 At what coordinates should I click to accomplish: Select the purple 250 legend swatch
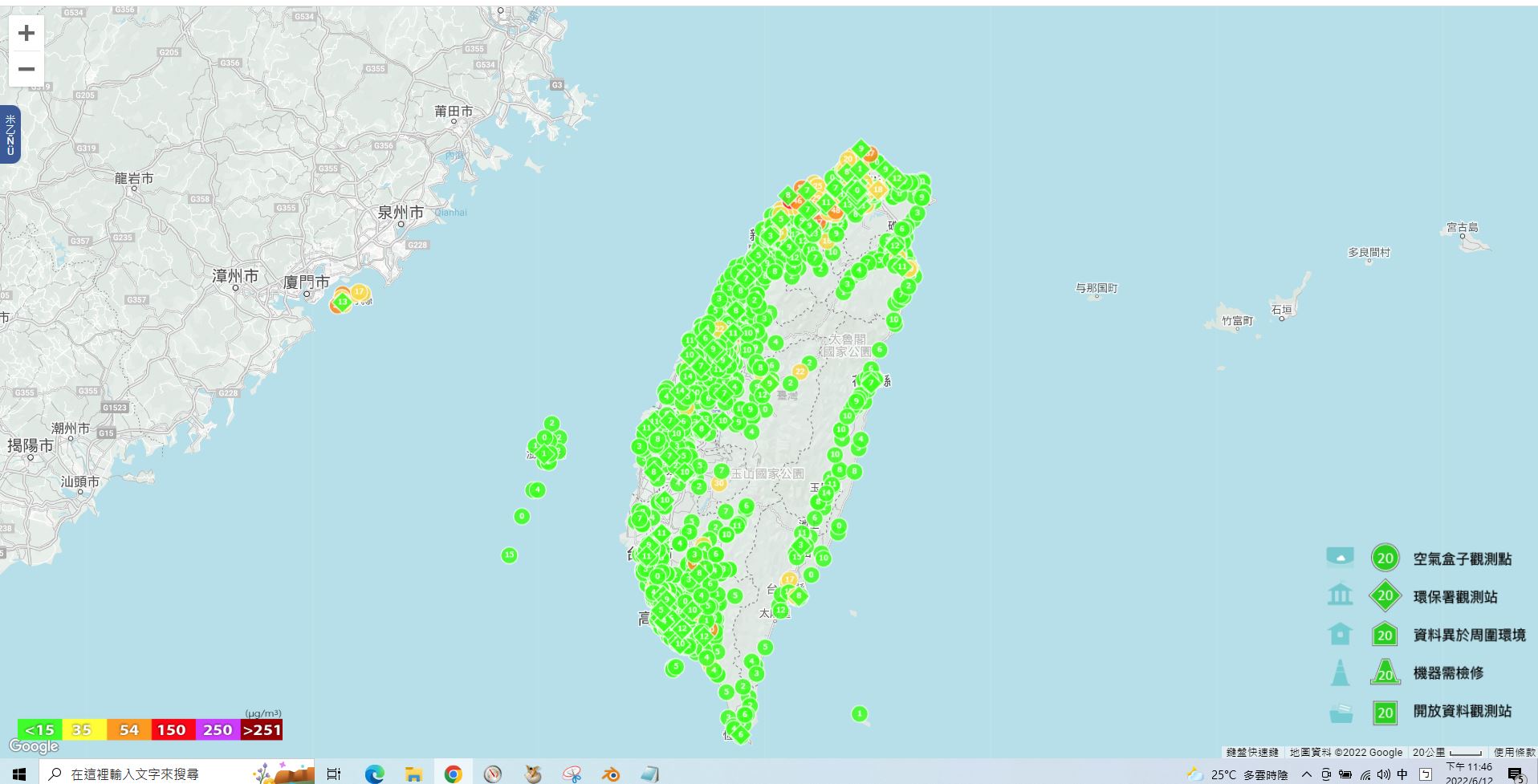click(218, 729)
